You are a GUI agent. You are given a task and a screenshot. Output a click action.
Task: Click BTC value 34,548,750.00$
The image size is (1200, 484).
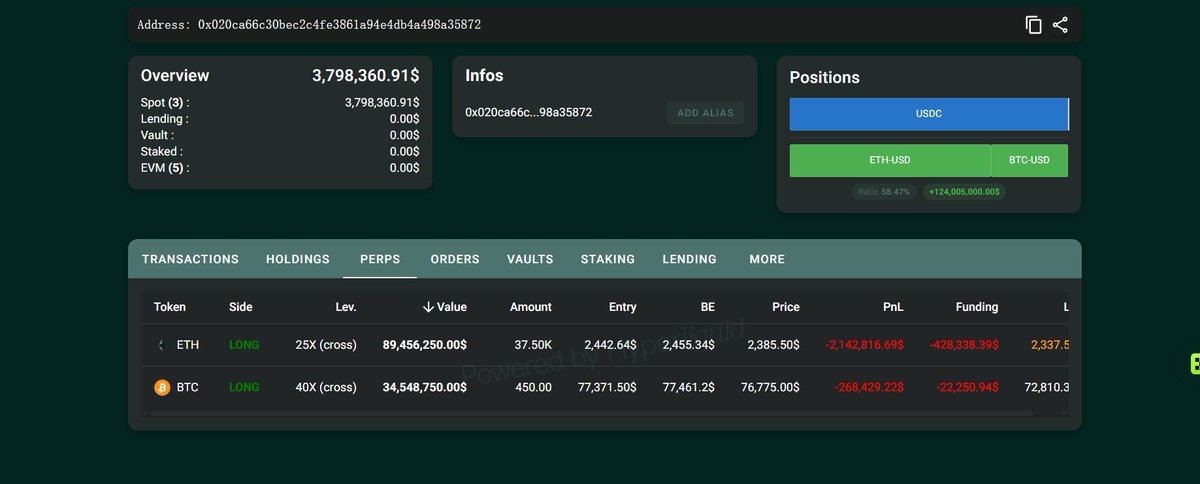[425, 387]
